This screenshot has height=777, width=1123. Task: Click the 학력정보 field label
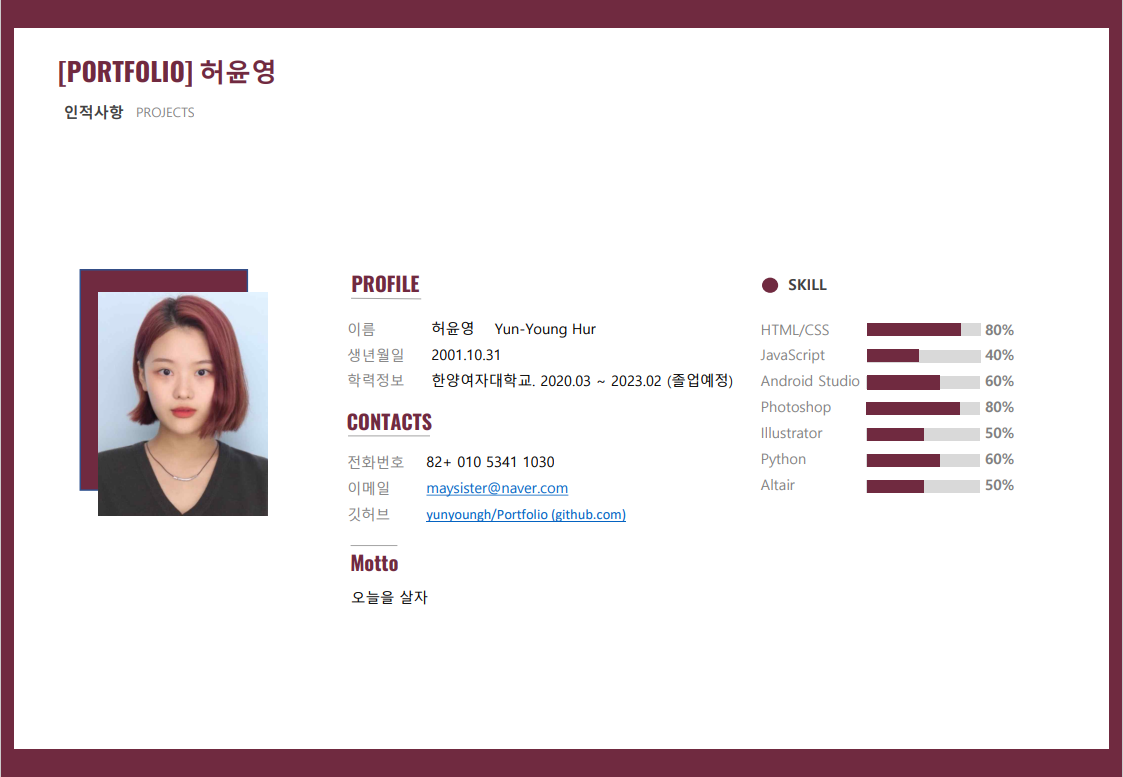[x=376, y=380]
